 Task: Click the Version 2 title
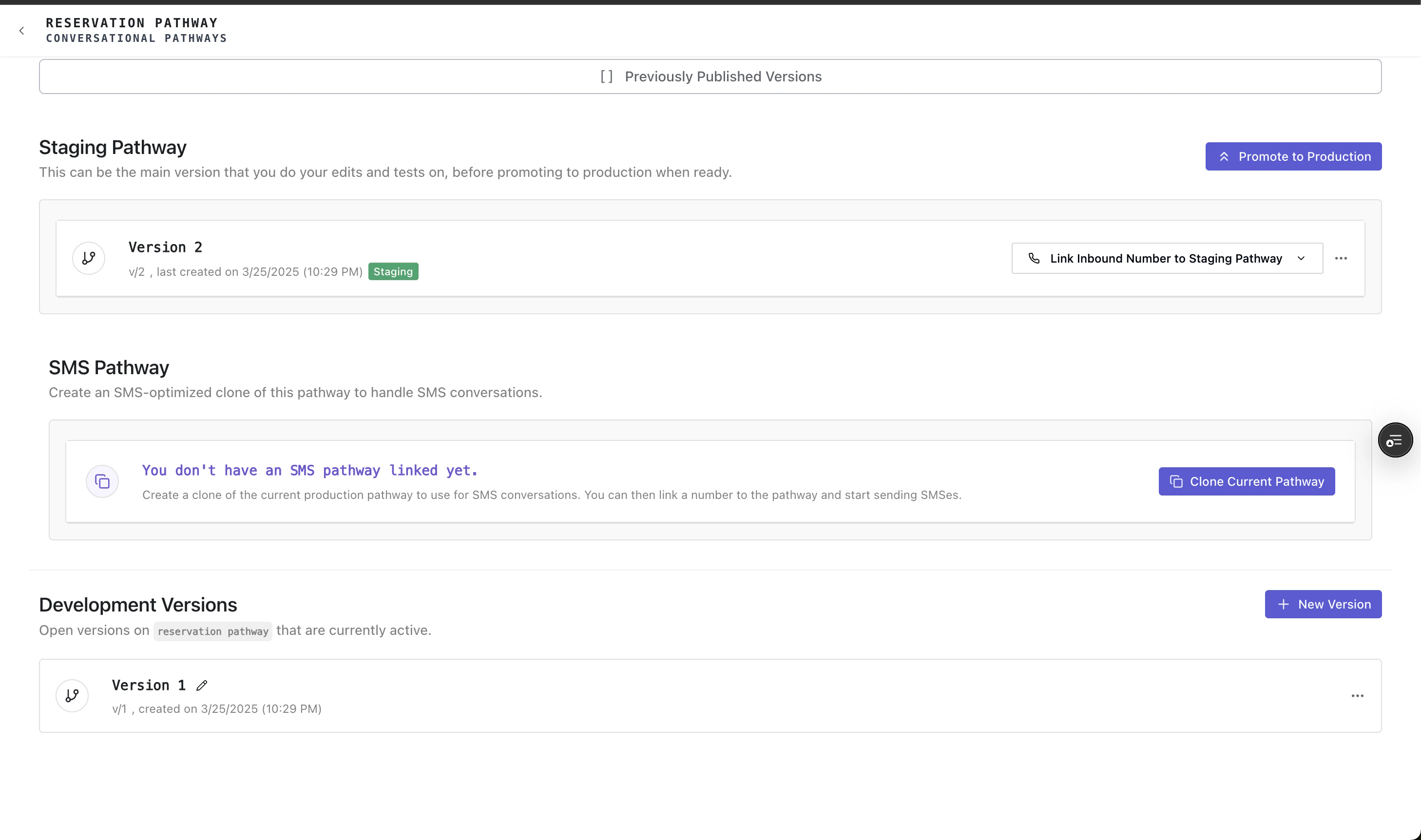(165, 248)
